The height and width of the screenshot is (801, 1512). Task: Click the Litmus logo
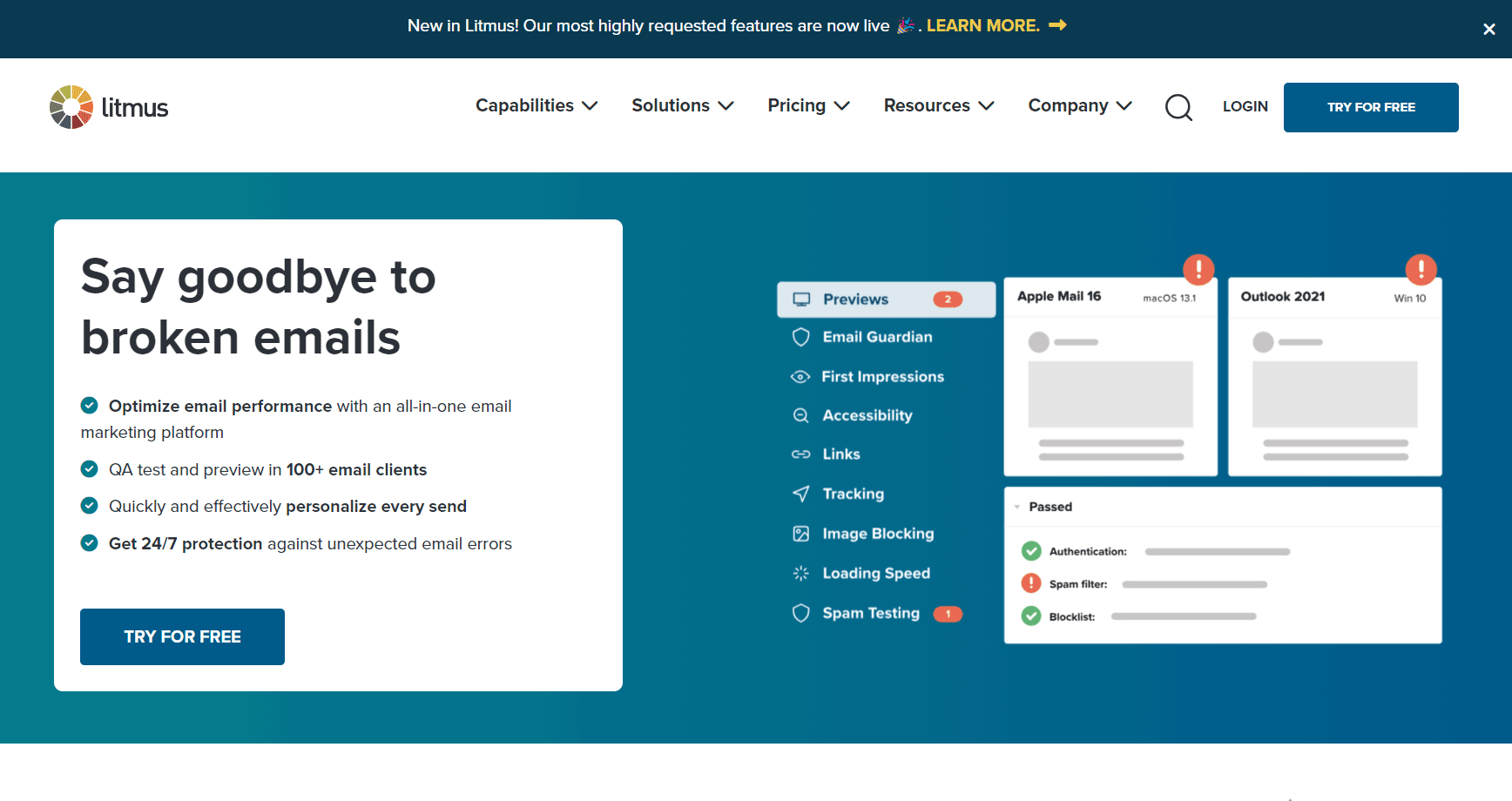[x=109, y=107]
